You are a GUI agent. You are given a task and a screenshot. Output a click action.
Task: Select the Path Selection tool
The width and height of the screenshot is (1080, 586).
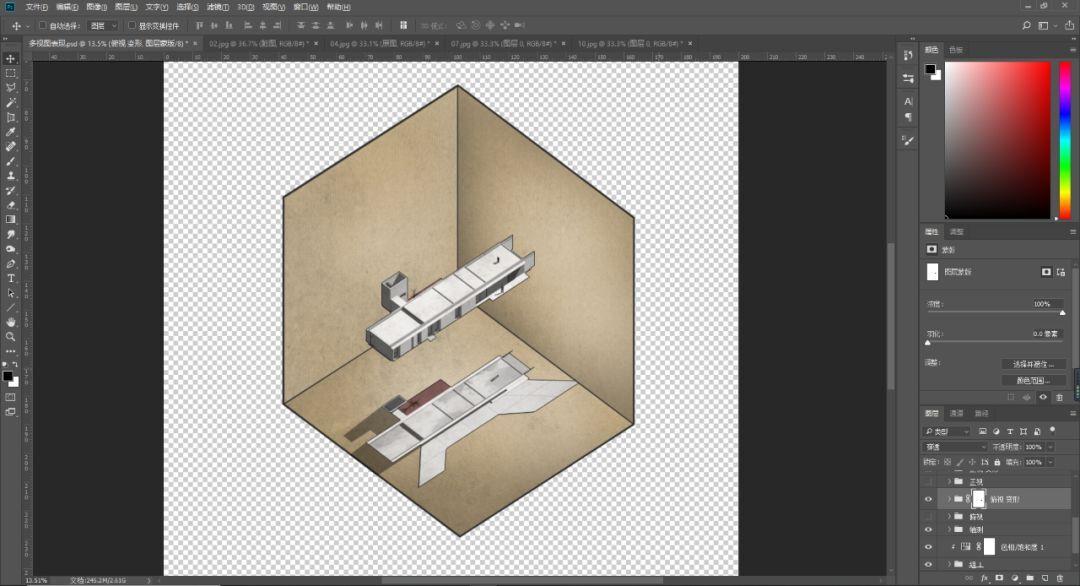(x=10, y=293)
